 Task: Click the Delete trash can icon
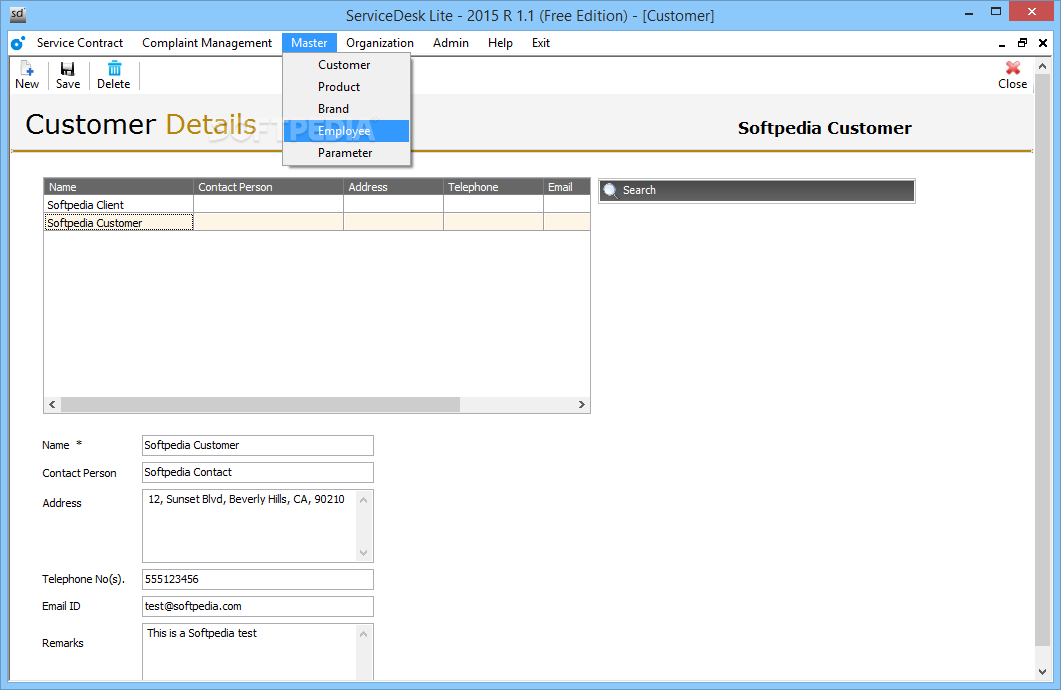point(114,68)
